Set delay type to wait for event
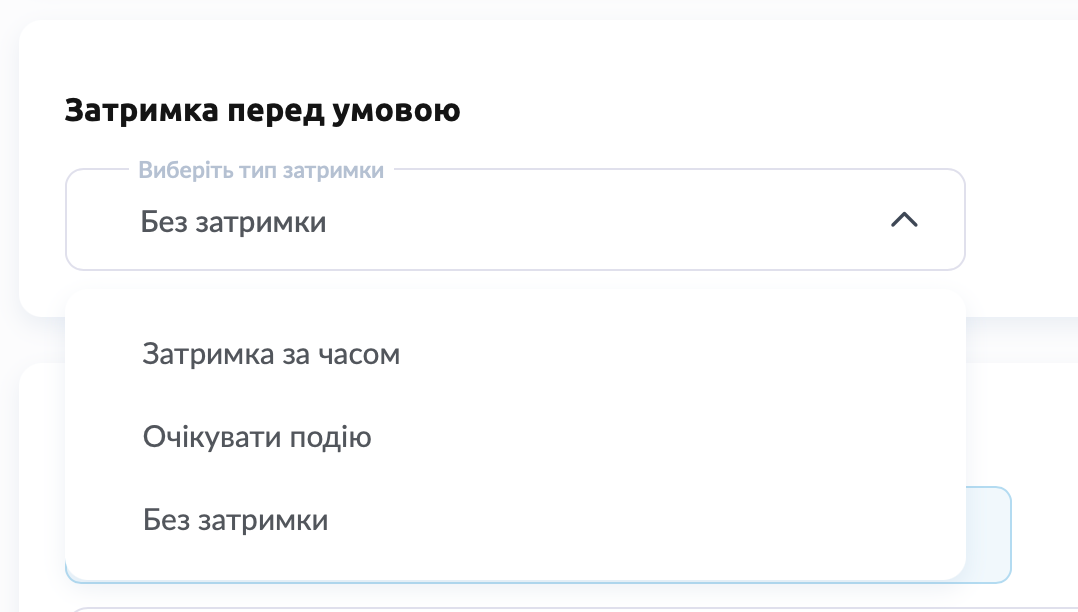The width and height of the screenshot is (1078, 612). tap(257, 437)
